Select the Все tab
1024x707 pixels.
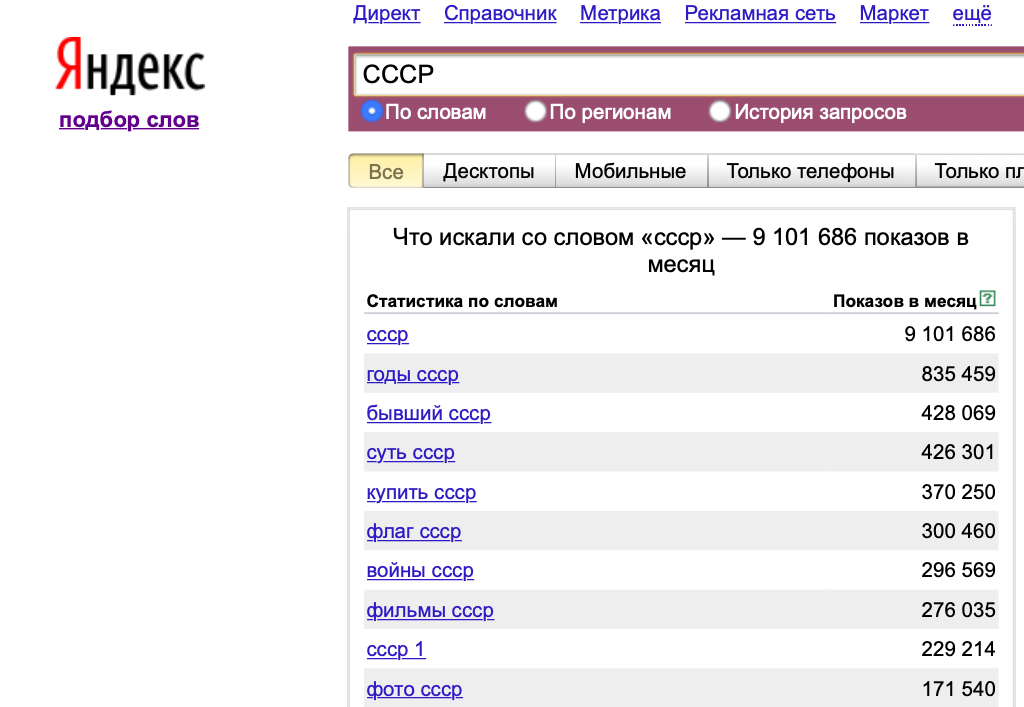386,171
